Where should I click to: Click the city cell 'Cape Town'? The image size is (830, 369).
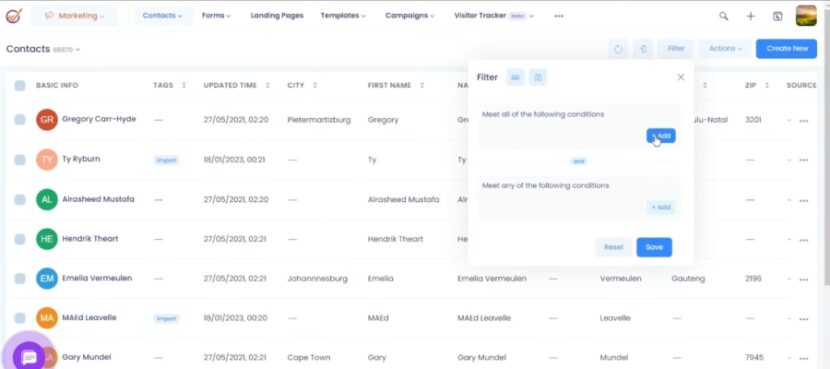pyautogui.click(x=308, y=358)
